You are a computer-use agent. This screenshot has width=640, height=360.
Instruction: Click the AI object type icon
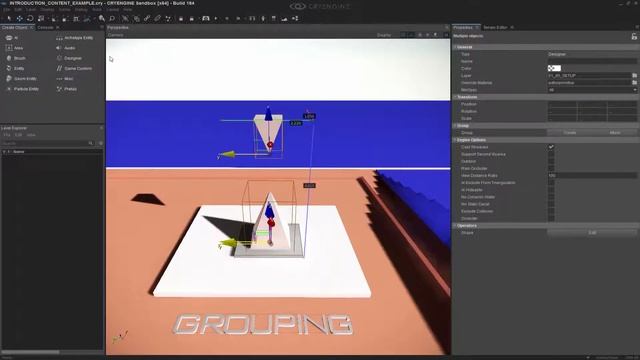tap(9, 38)
